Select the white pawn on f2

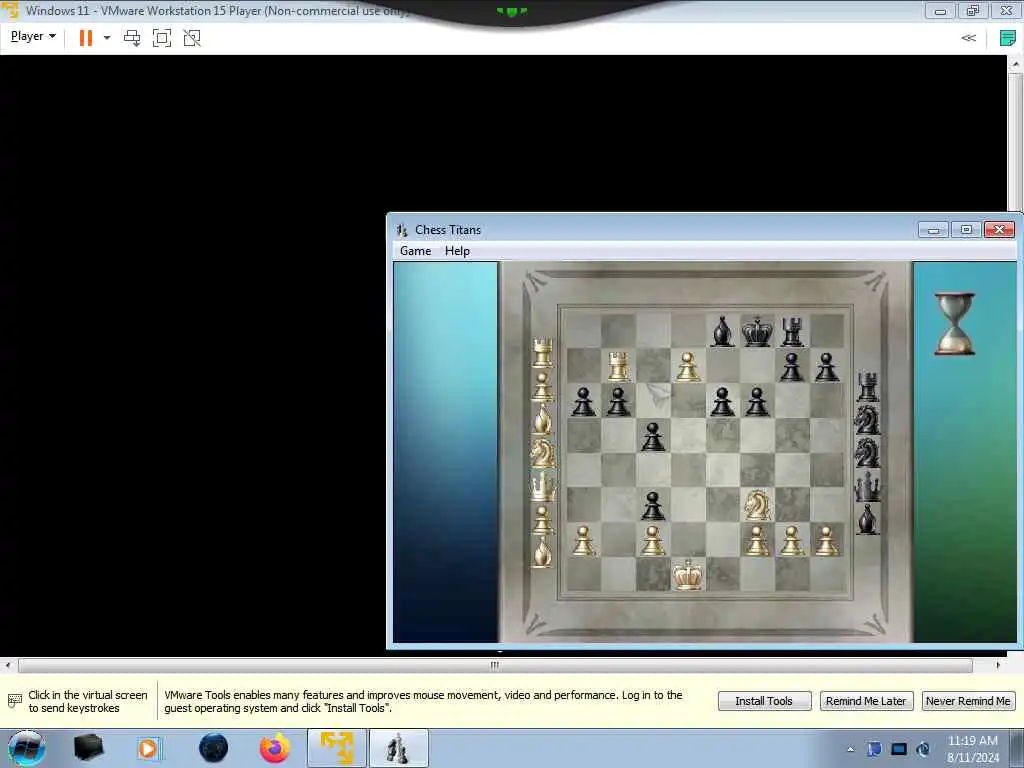coord(758,541)
